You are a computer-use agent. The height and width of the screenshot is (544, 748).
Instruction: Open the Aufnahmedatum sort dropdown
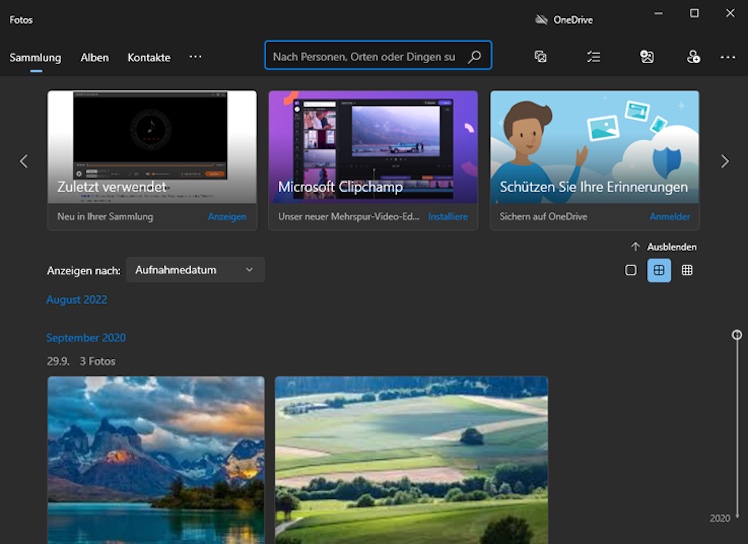(x=195, y=270)
